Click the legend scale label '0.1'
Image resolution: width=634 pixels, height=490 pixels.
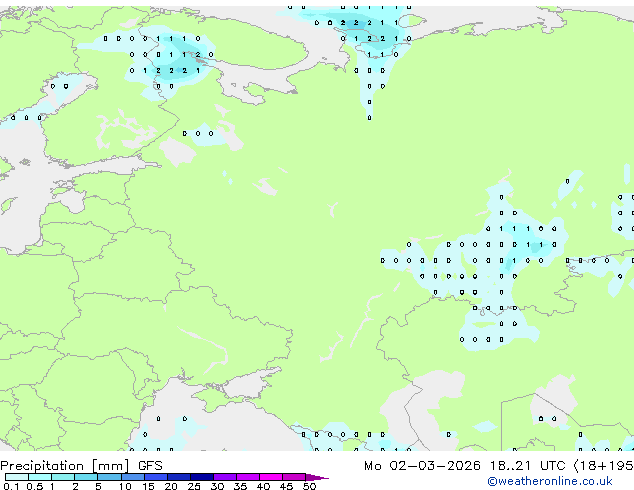click(11, 486)
